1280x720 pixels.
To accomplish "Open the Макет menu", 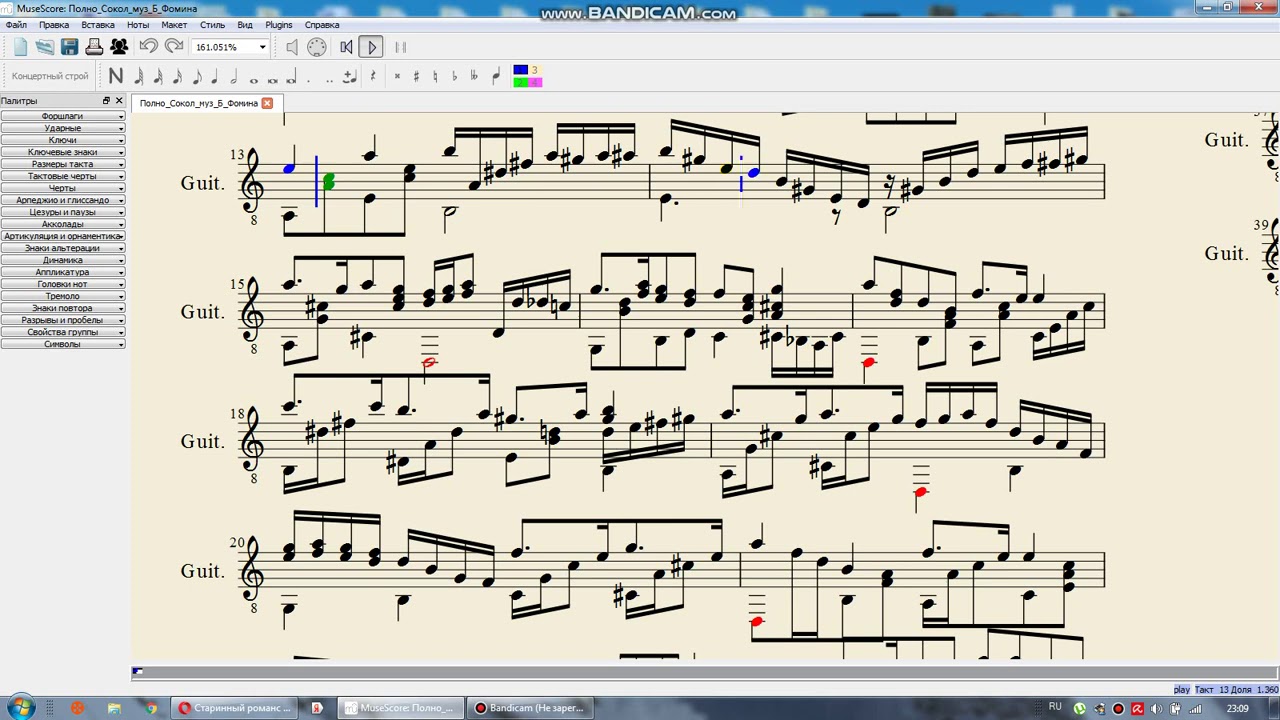I will tap(174, 25).
